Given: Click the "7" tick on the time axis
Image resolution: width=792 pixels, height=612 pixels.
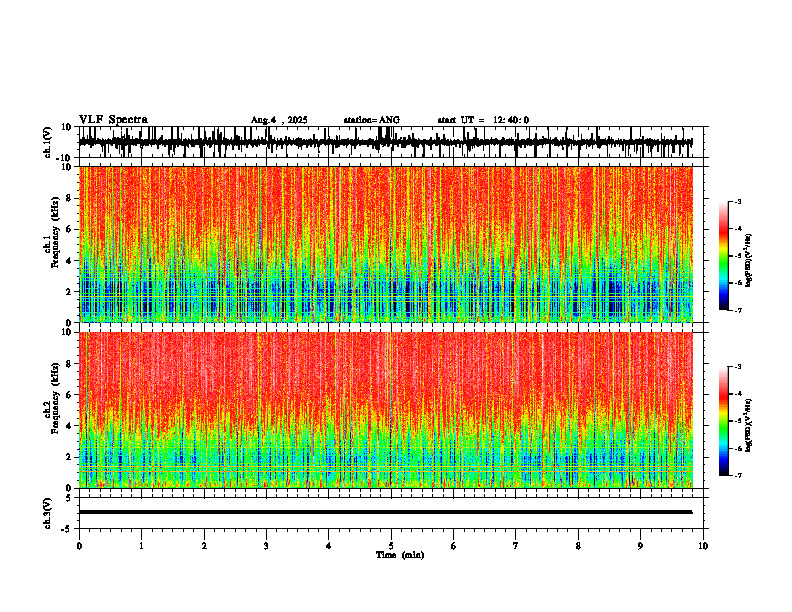Looking at the screenshot, I should (516, 546).
